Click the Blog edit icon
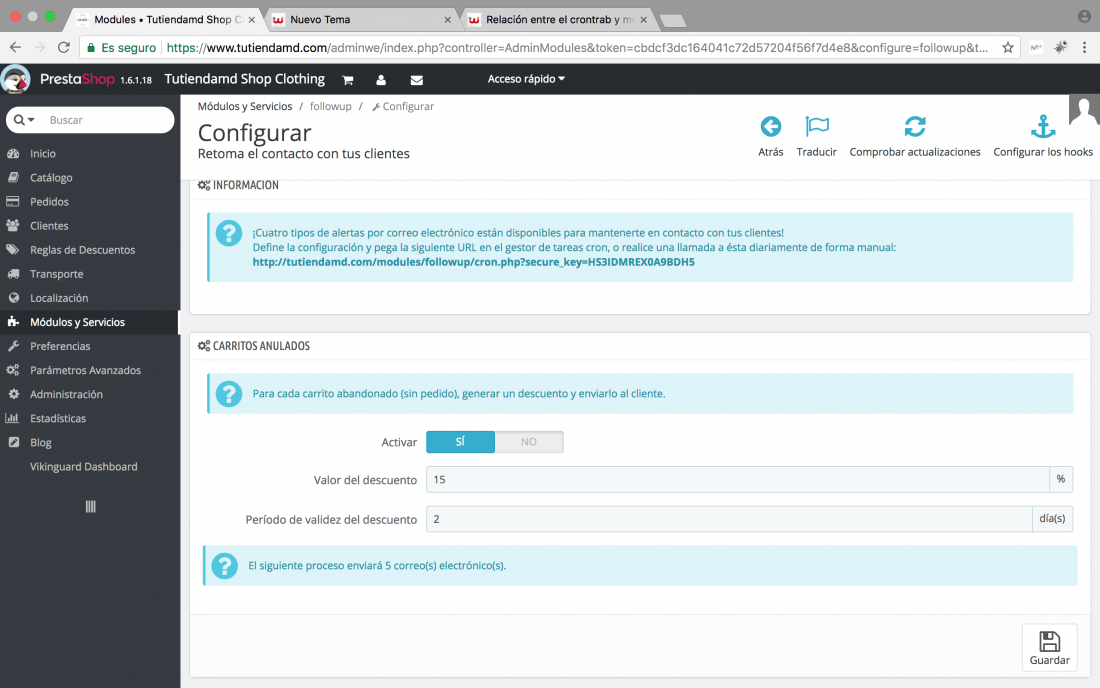The width and height of the screenshot is (1100, 688). point(13,443)
